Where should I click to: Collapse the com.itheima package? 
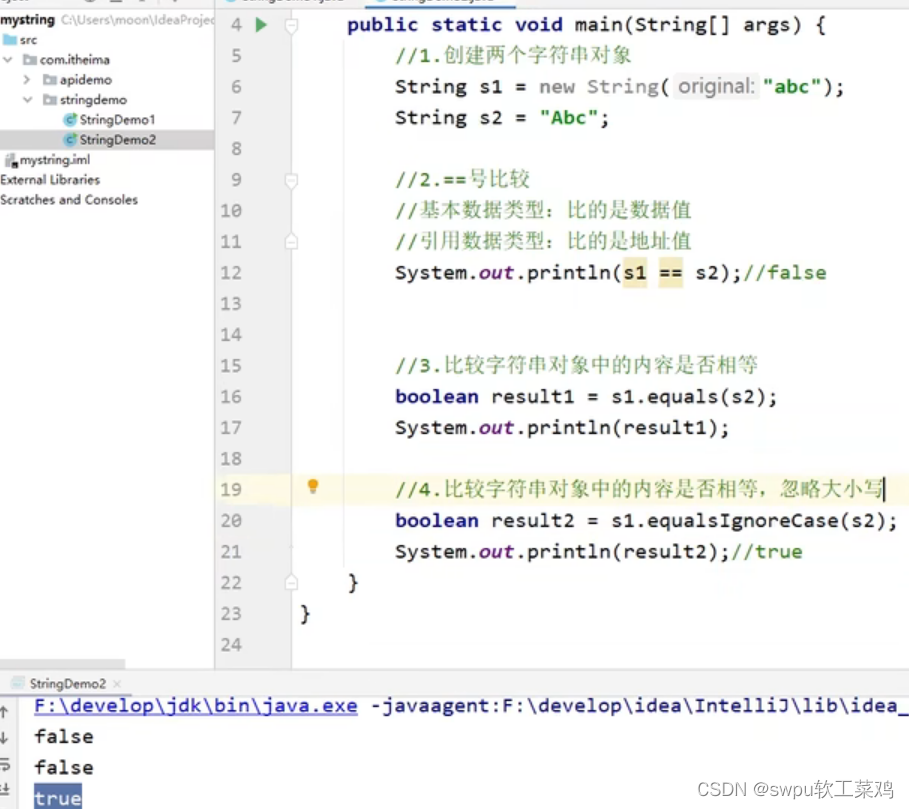[8, 60]
